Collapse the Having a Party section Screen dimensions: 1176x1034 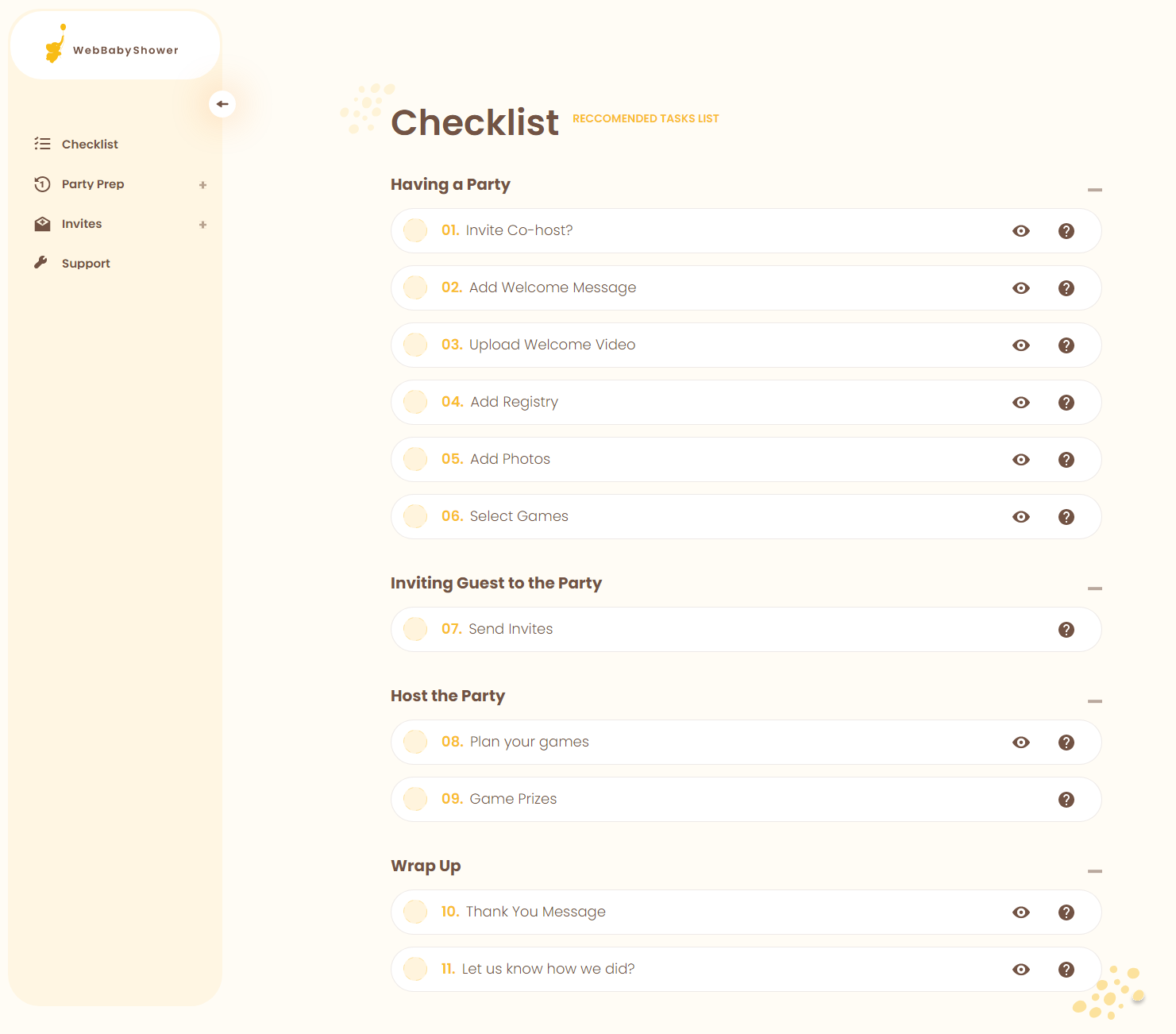pos(1095,190)
